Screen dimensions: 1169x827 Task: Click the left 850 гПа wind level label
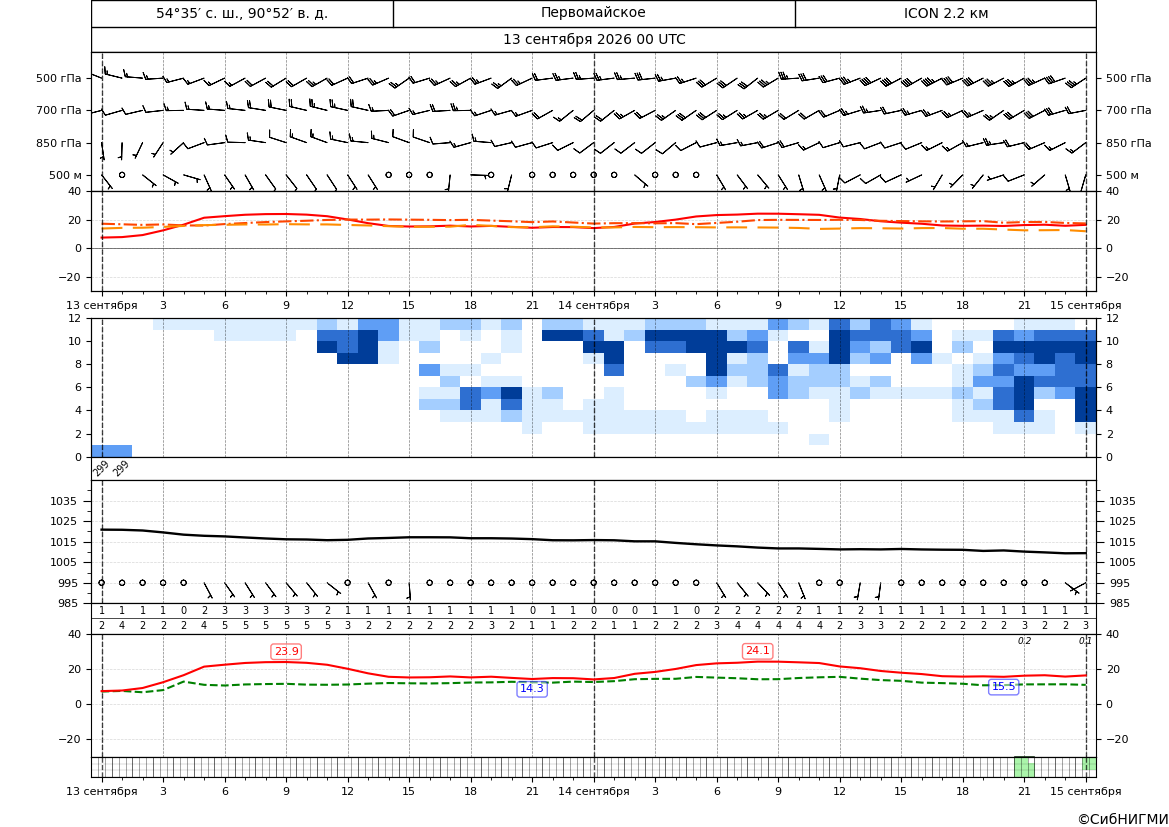tap(59, 143)
